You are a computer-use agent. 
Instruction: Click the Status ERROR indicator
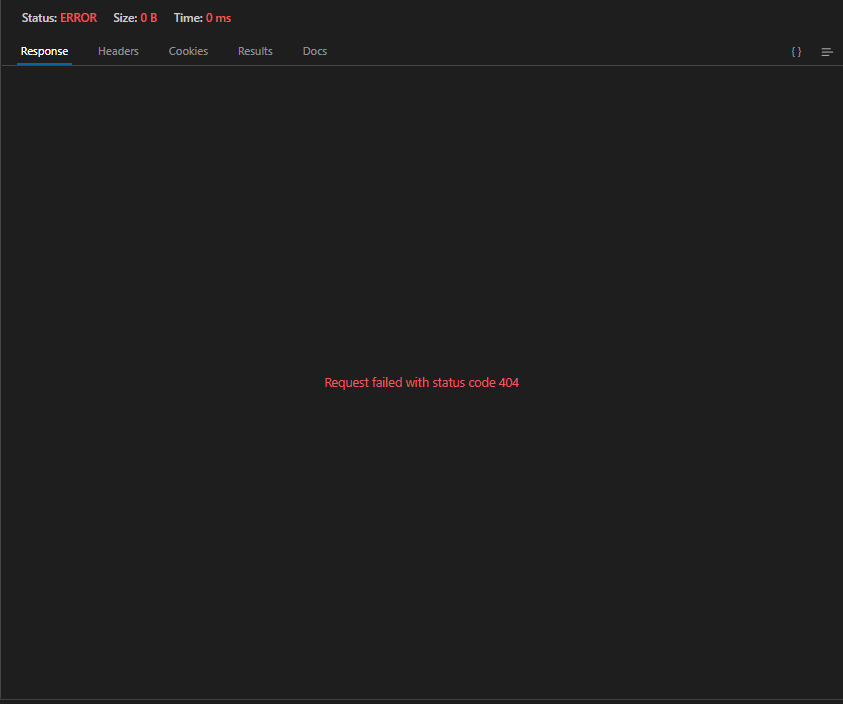coord(59,17)
